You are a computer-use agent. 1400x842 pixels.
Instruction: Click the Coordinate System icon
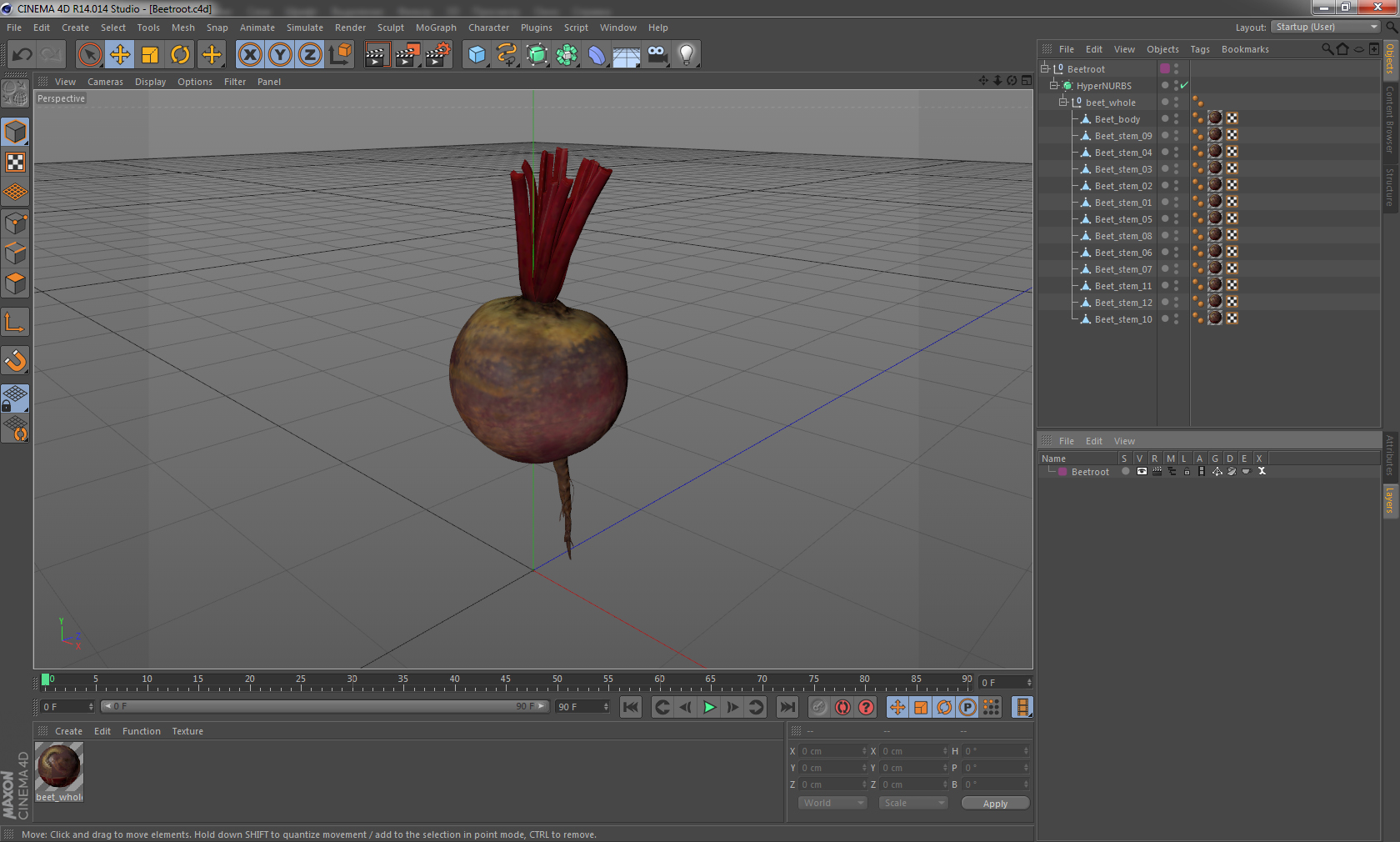(x=340, y=55)
